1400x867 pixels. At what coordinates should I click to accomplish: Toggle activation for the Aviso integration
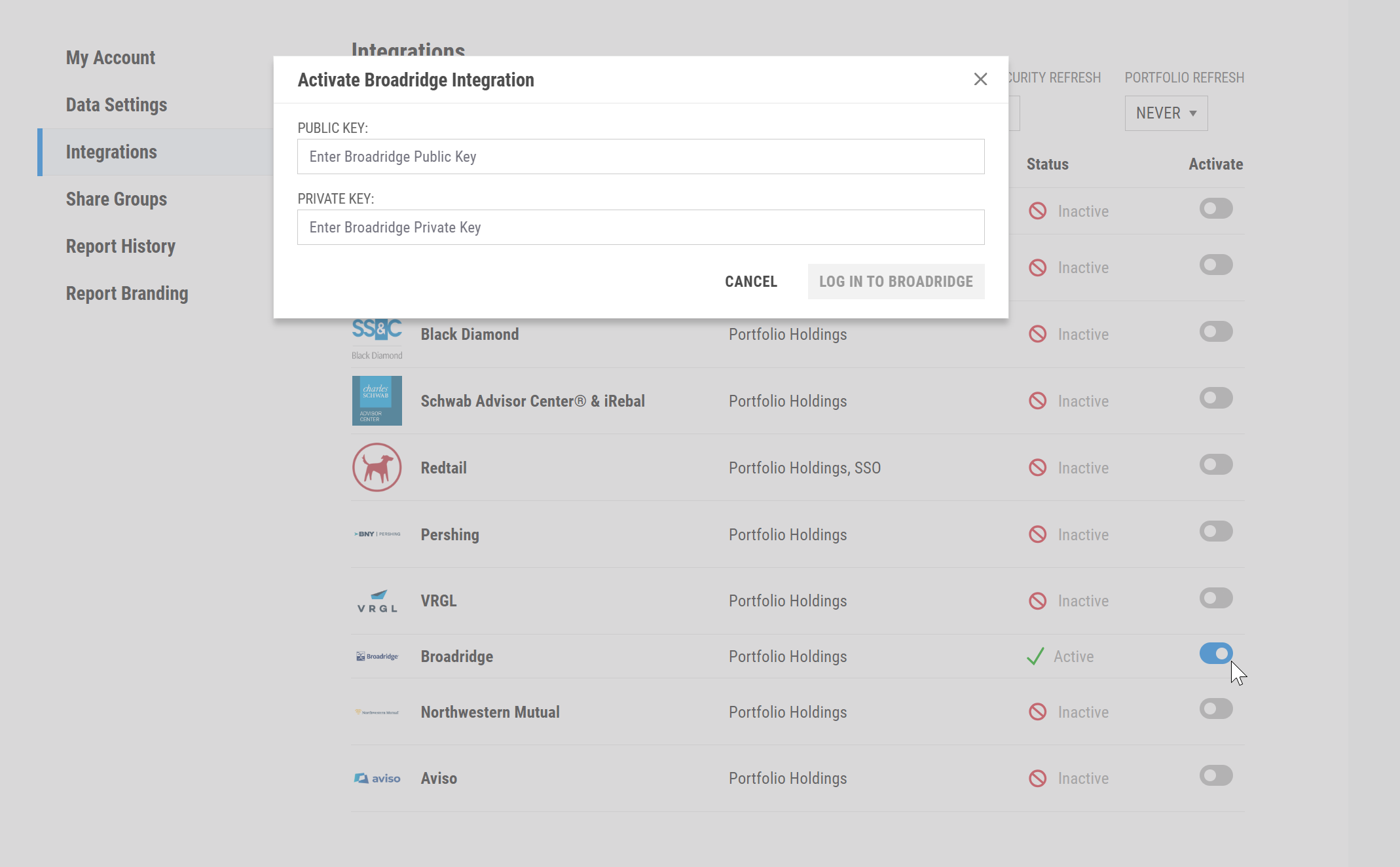[x=1216, y=775]
